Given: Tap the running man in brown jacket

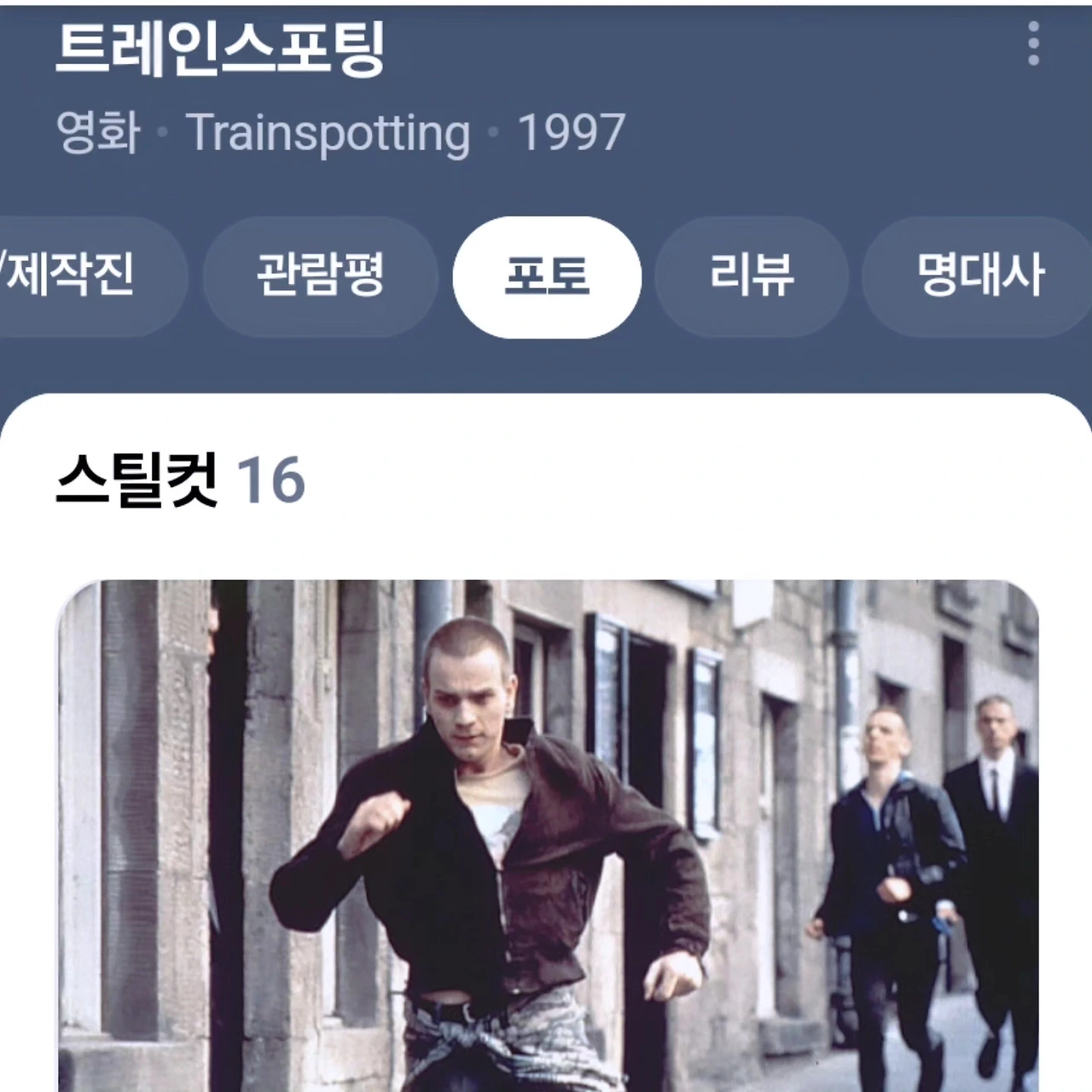Looking at the screenshot, I should pyautogui.click(x=489, y=853).
